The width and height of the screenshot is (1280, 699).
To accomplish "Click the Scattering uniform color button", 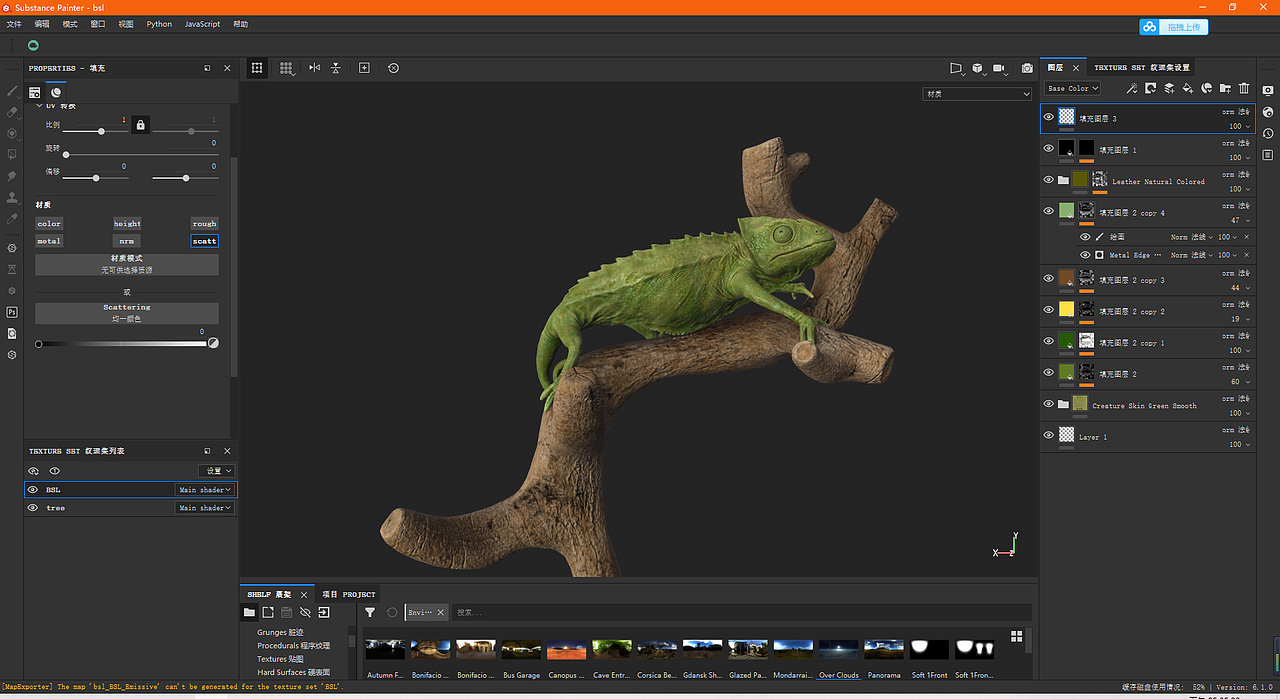I will coord(127,313).
